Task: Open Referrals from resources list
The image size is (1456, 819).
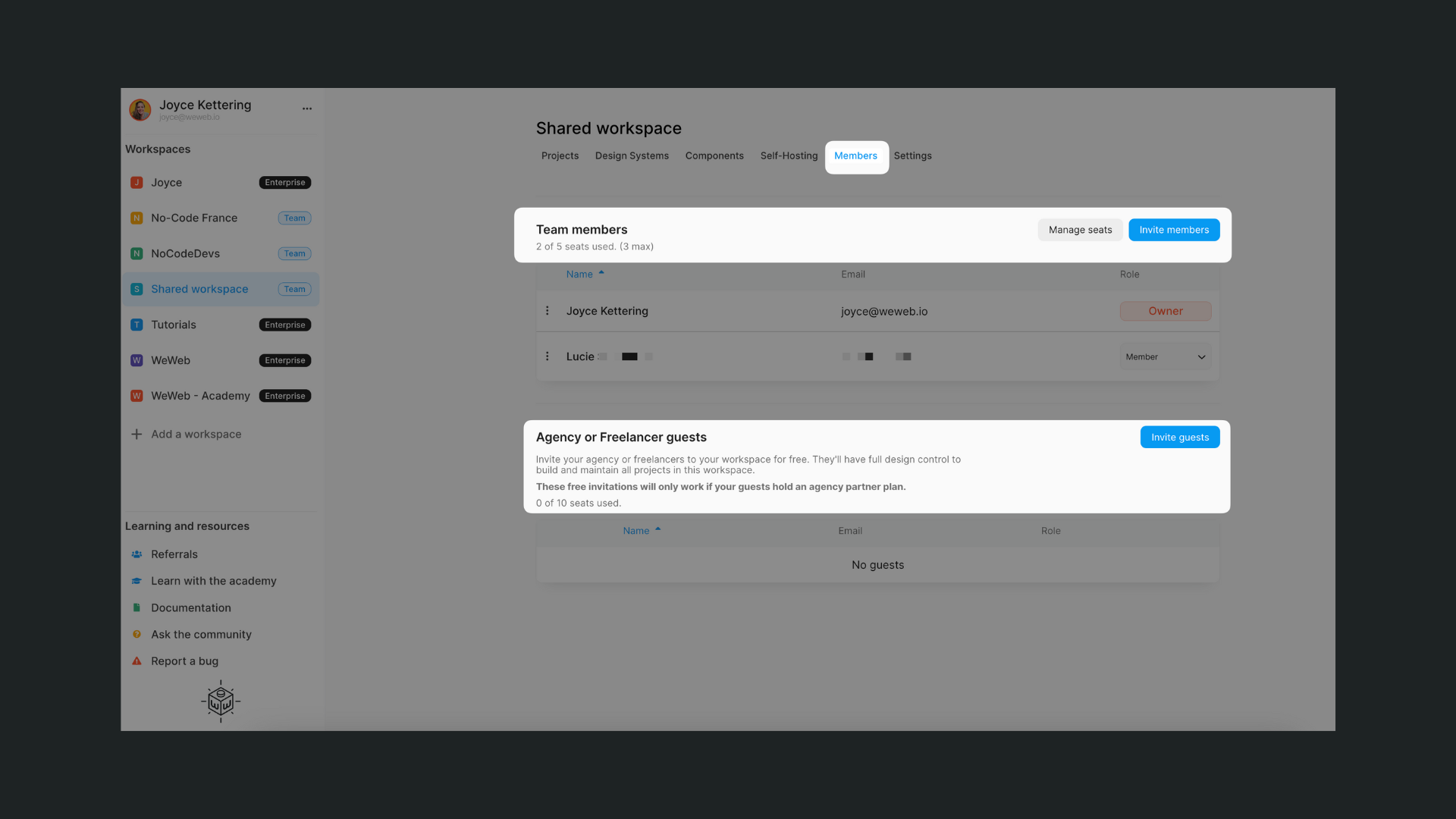Action: [174, 554]
